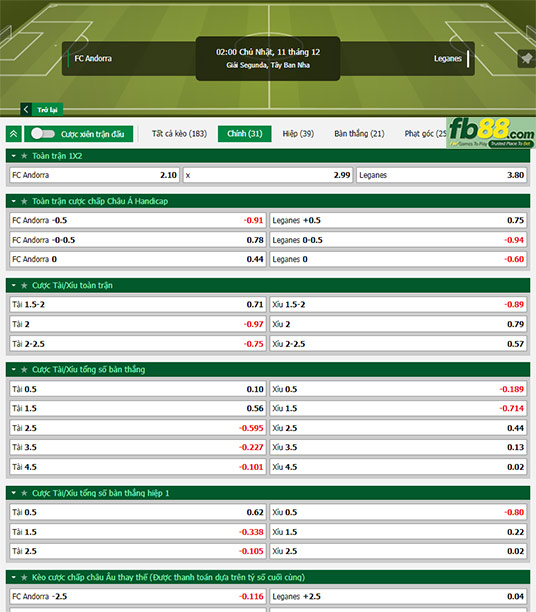Screen dimensions: 536x612
Task: Switch to the Hiệp (39) tab
Action: coord(298,134)
